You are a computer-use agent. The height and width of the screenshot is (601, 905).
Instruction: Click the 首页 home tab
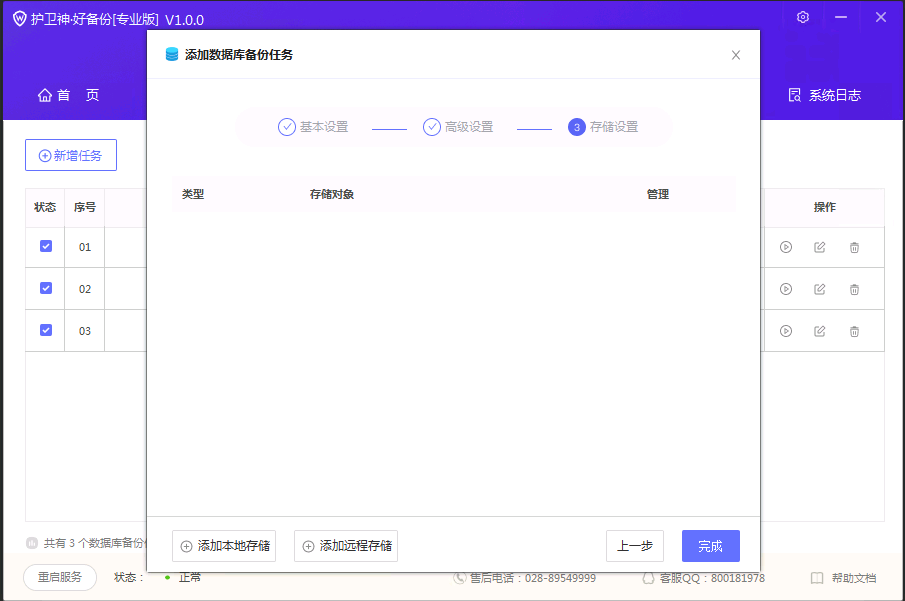point(68,95)
